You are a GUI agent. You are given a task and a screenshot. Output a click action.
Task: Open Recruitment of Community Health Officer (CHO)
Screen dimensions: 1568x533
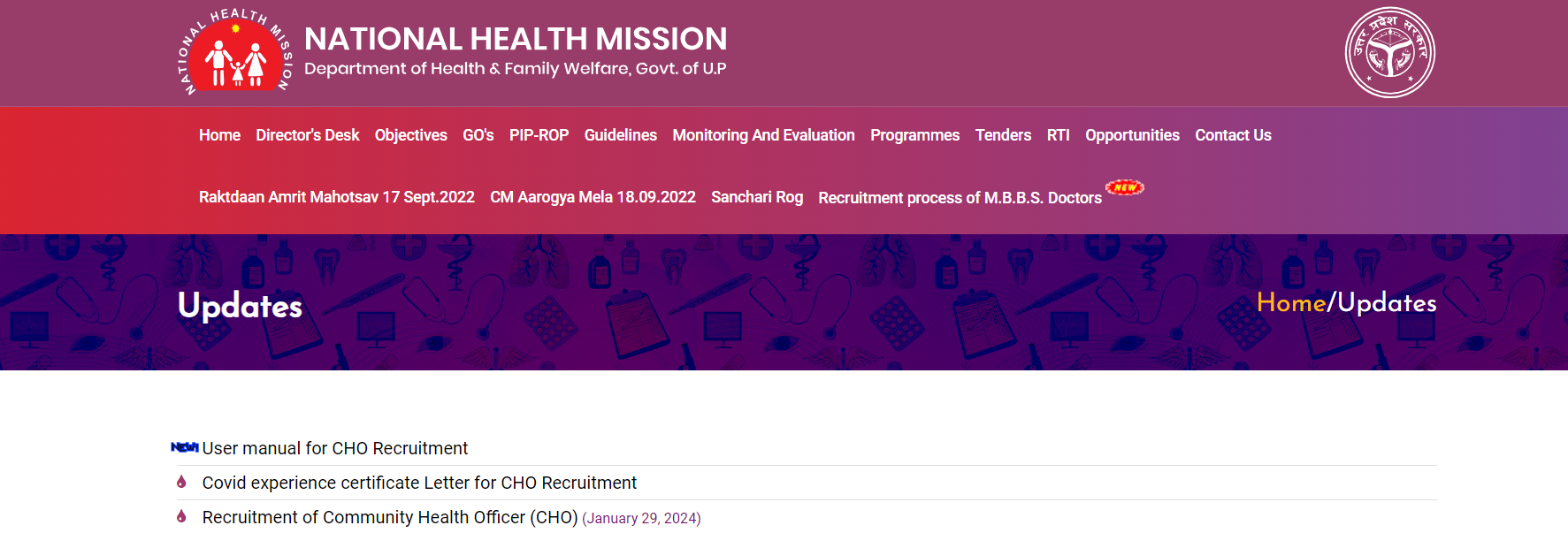point(390,517)
